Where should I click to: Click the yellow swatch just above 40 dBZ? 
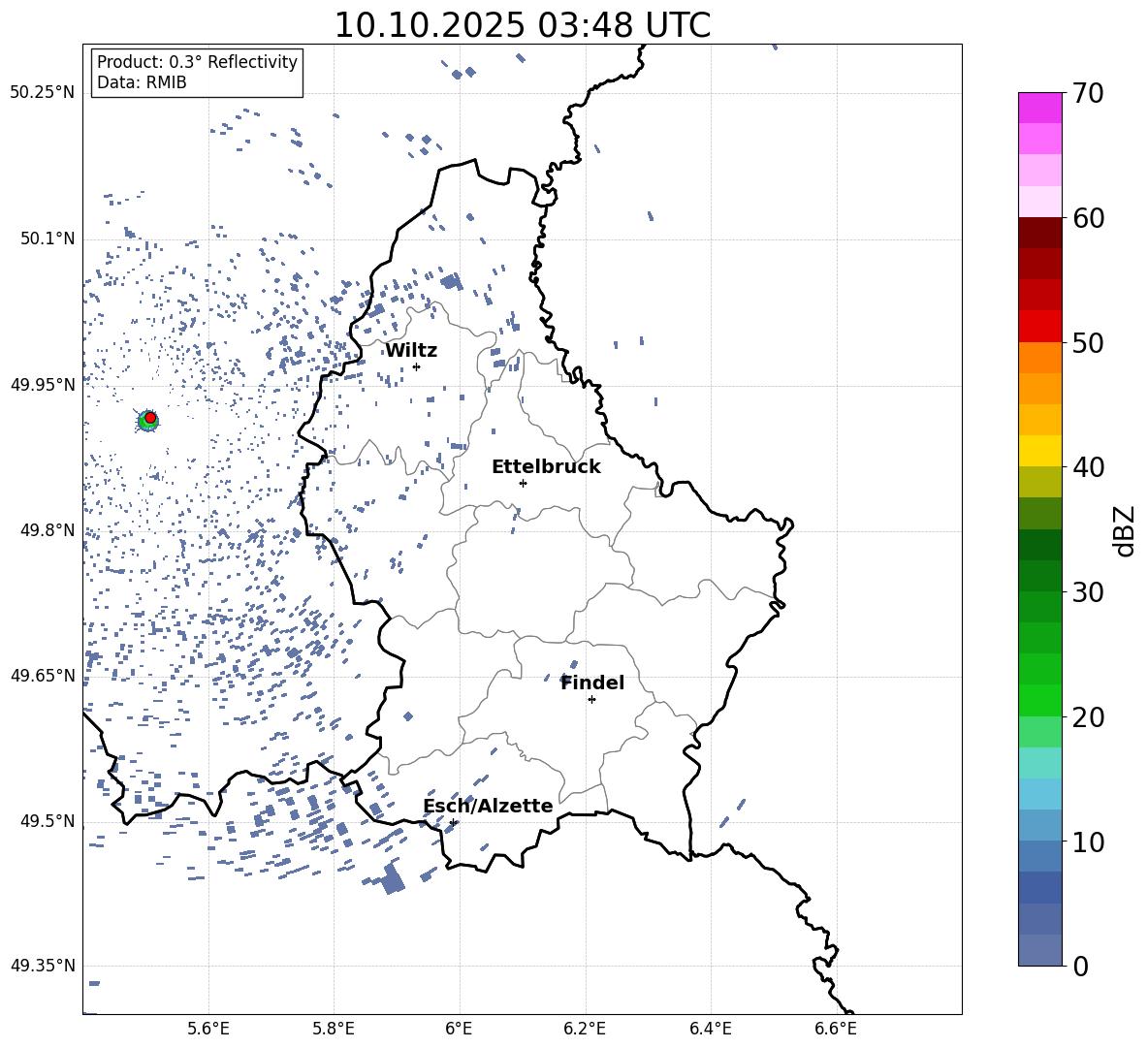1040,451
